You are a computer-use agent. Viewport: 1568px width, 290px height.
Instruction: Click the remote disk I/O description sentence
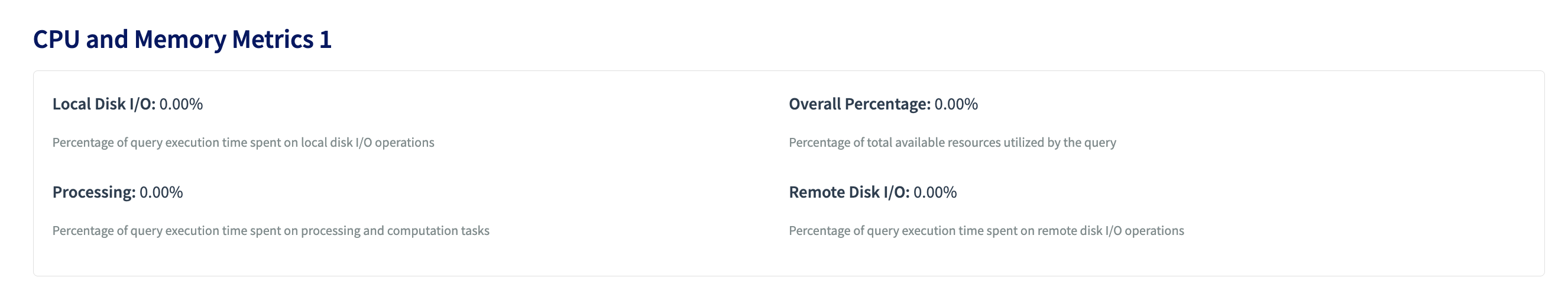986,231
